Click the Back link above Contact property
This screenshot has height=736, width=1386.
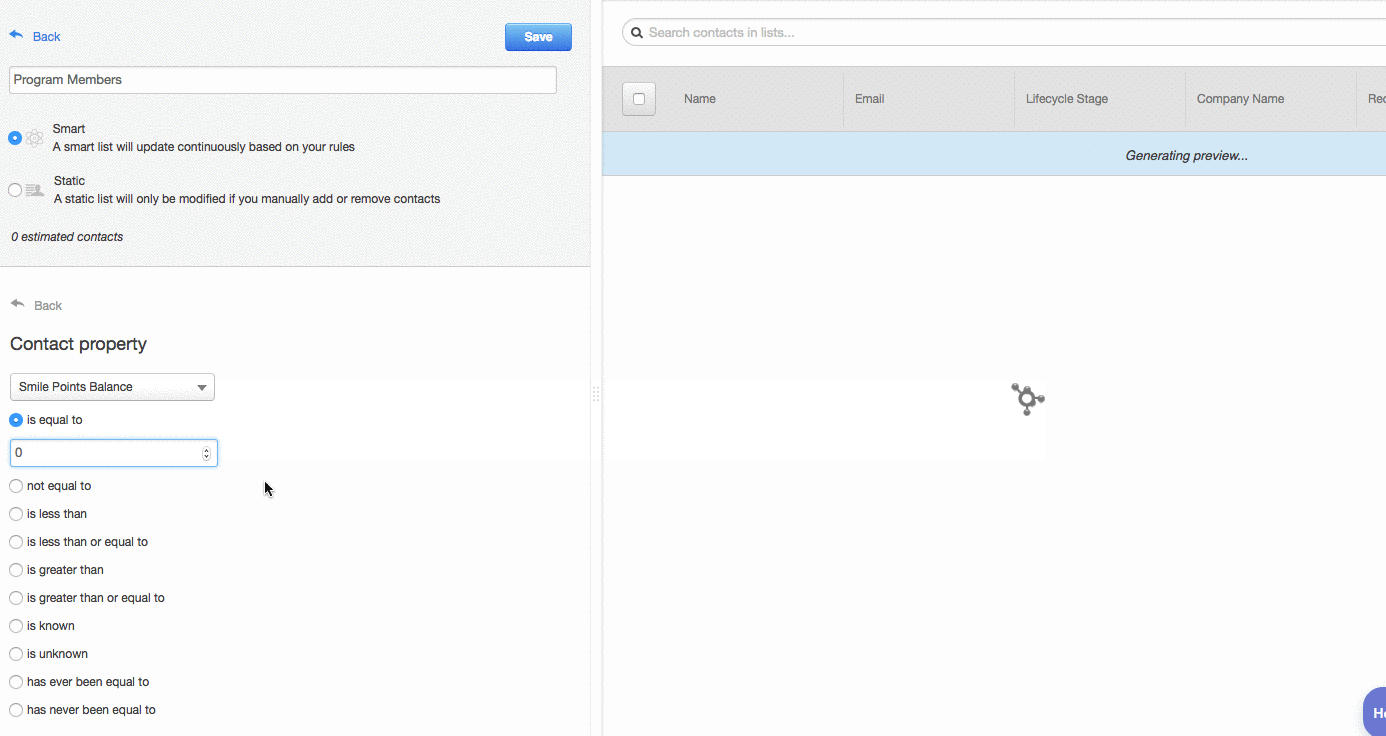pos(48,306)
